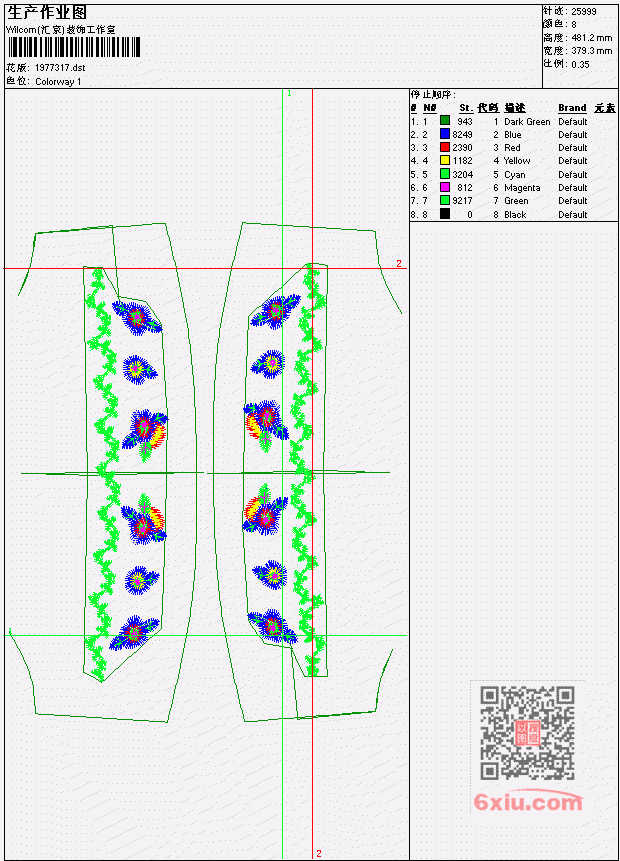Click the width value '379.3 mm'
620x861 pixels.
(591, 51)
